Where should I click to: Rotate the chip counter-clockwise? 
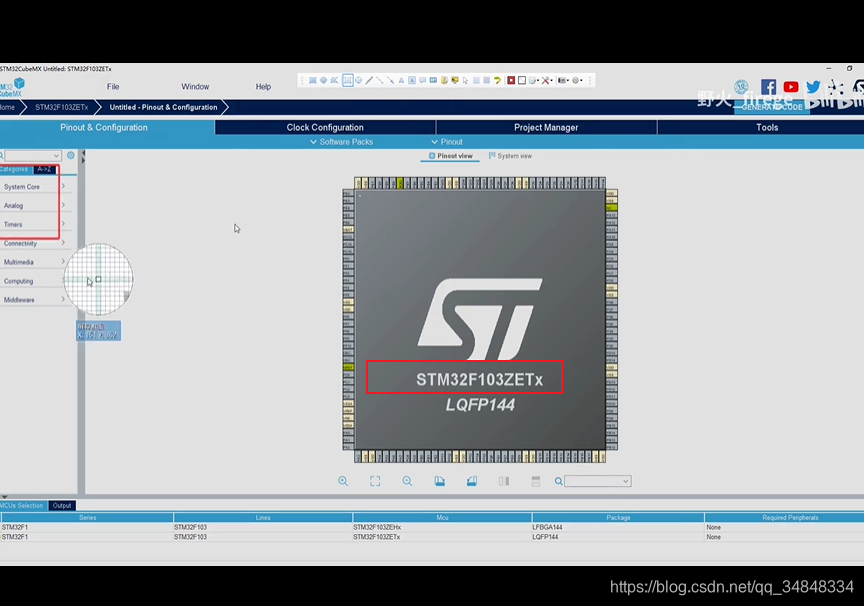[472, 481]
